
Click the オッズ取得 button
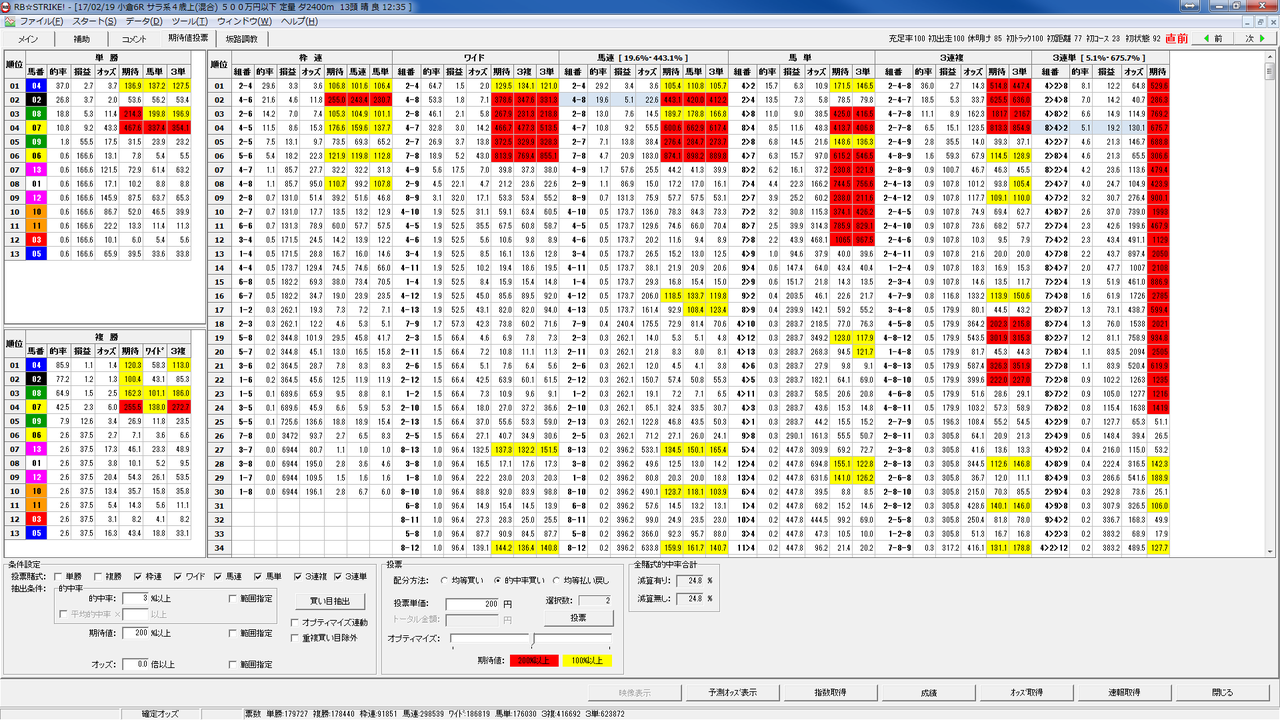pyautogui.click(x=1026, y=692)
